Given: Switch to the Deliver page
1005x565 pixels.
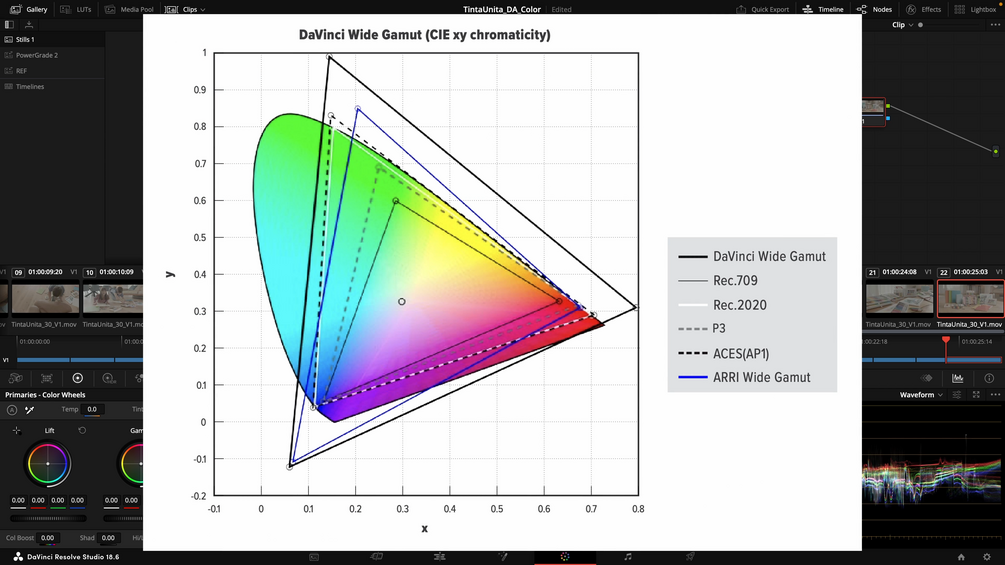Looking at the screenshot, I should click(x=690, y=557).
